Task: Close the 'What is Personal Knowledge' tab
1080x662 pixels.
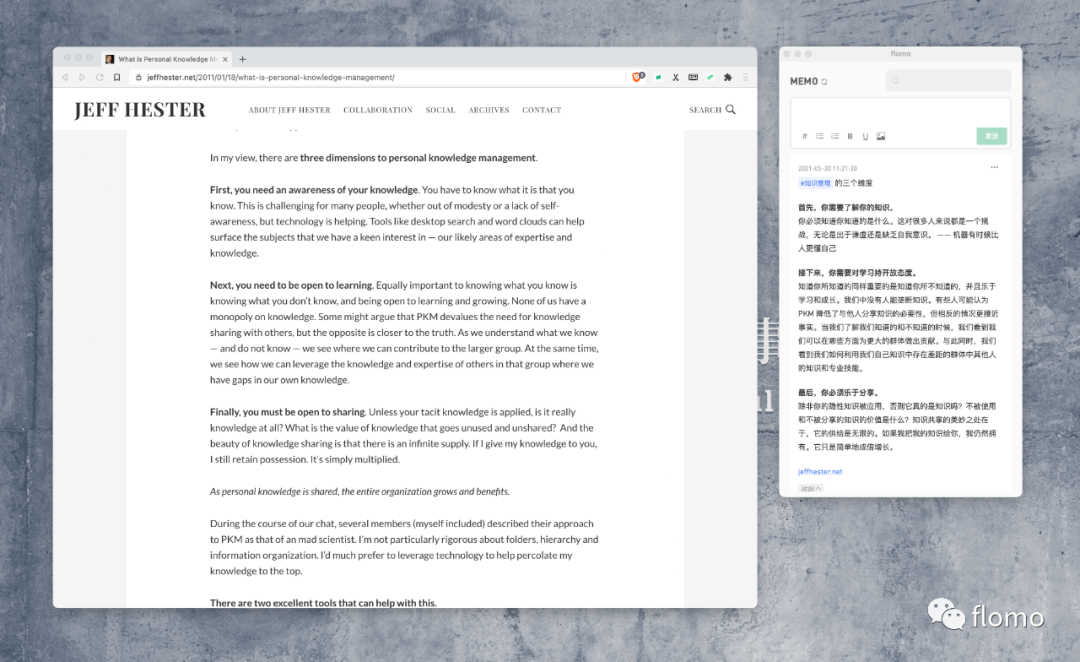Action: (x=225, y=59)
